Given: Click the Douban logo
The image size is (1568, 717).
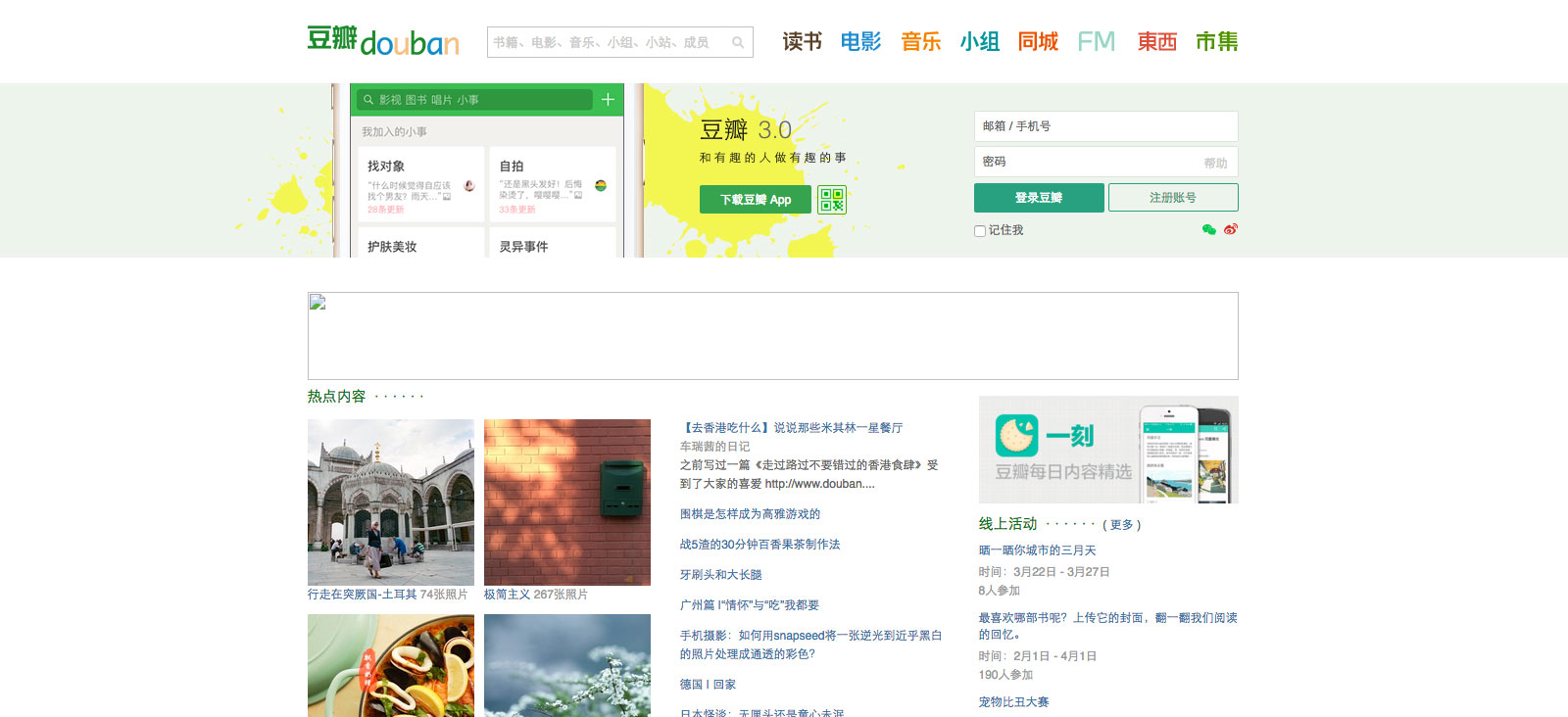Looking at the screenshot, I should 383,41.
